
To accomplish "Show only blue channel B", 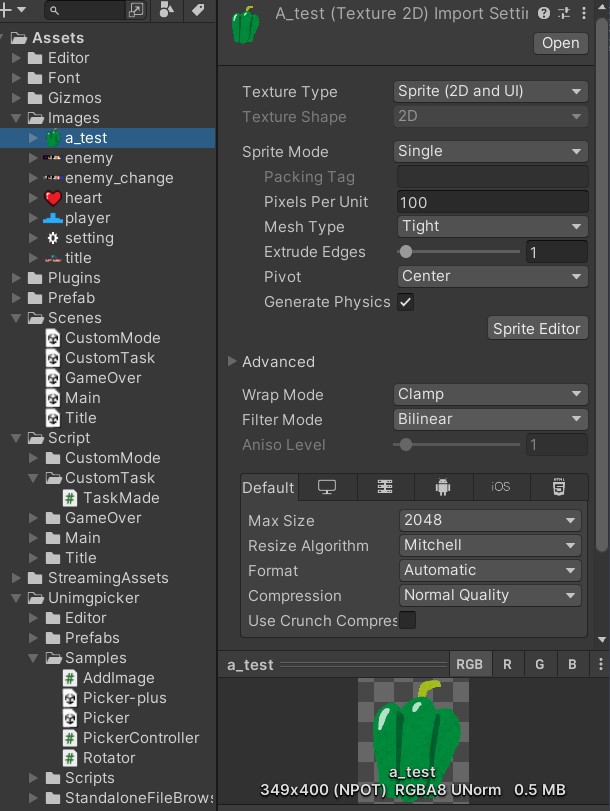I will click(x=572, y=665).
